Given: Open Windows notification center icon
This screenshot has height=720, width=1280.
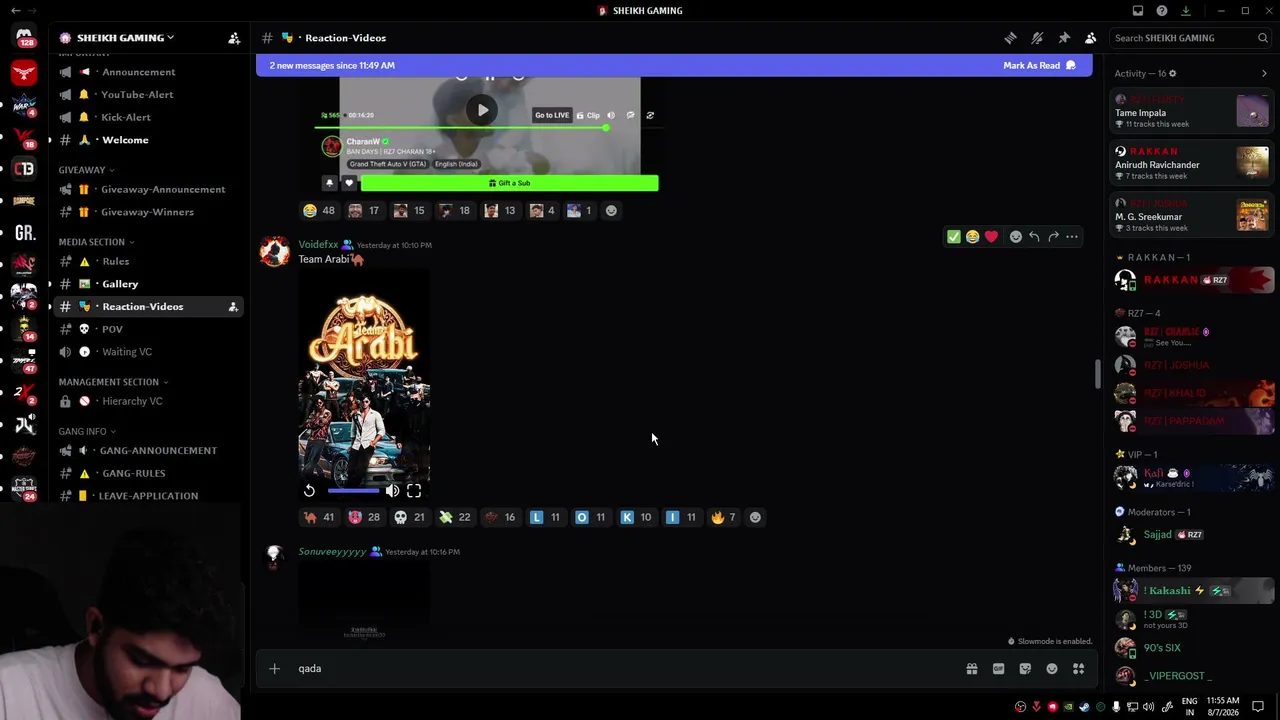Looking at the screenshot, I should point(1258,707).
